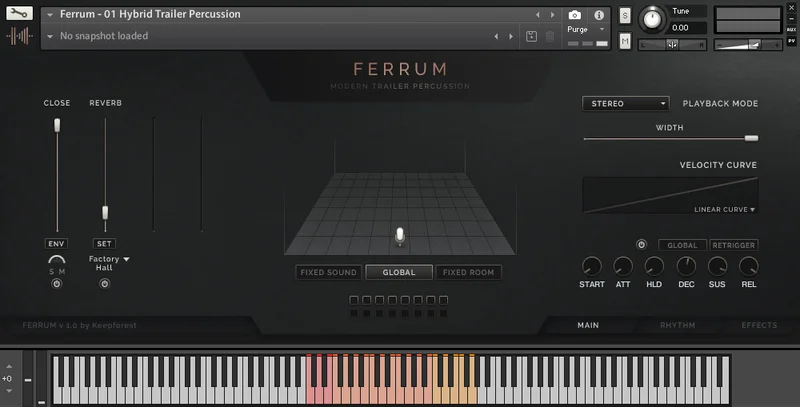
Task: Open the Purge dropdown menu
Action: pyautogui.click(x=586, y=30)
